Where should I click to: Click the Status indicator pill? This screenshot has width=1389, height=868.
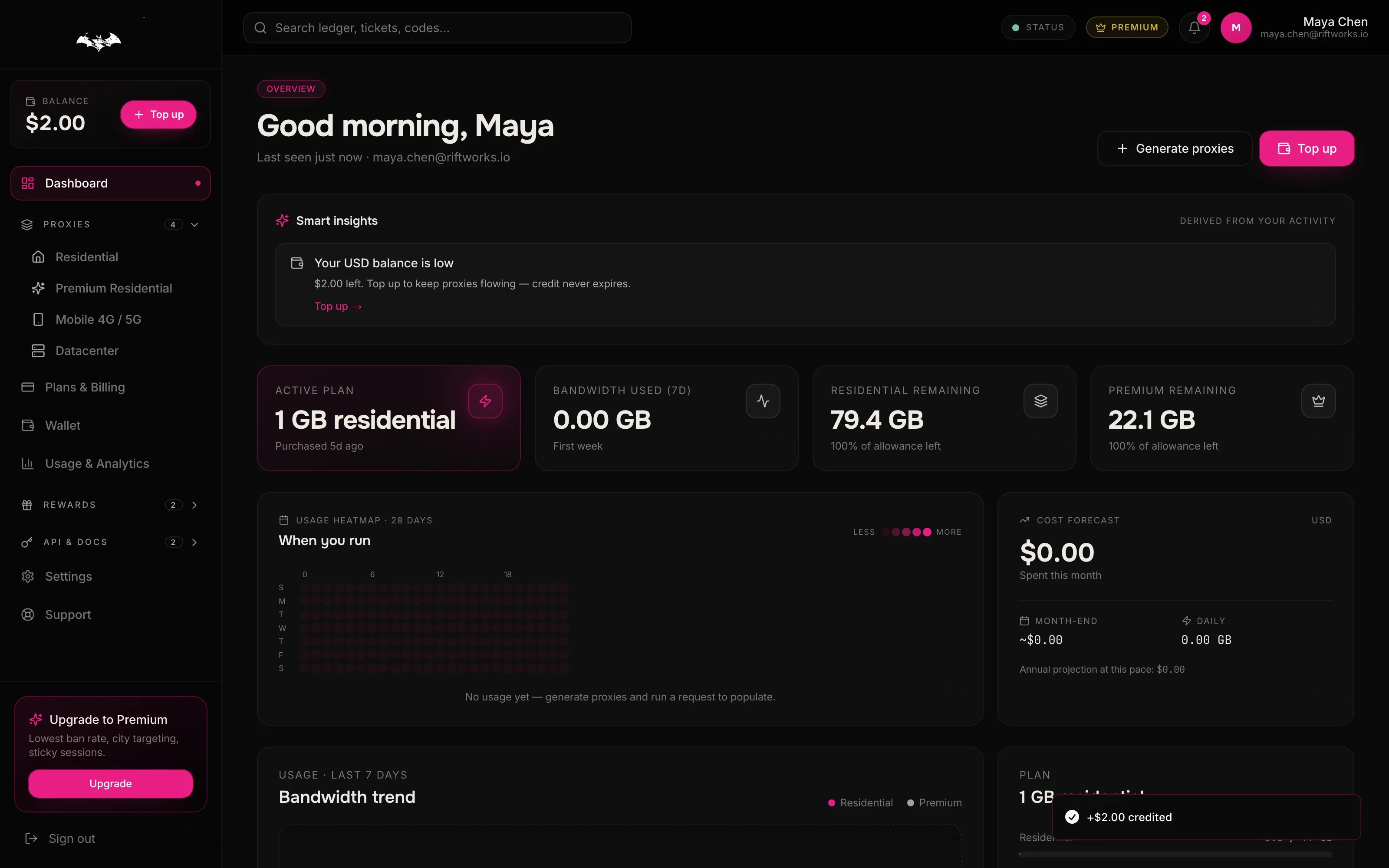pos(1038,27)
